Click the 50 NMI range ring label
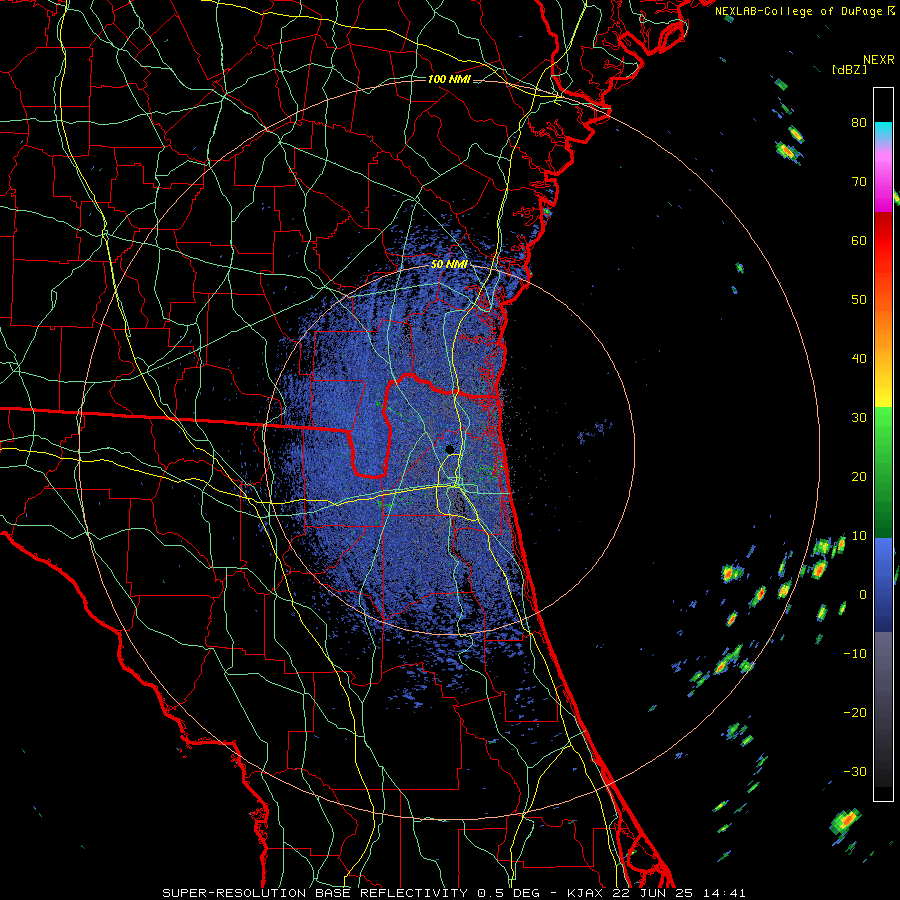This screenshot has height=900, width=900. tap(449, 265)
